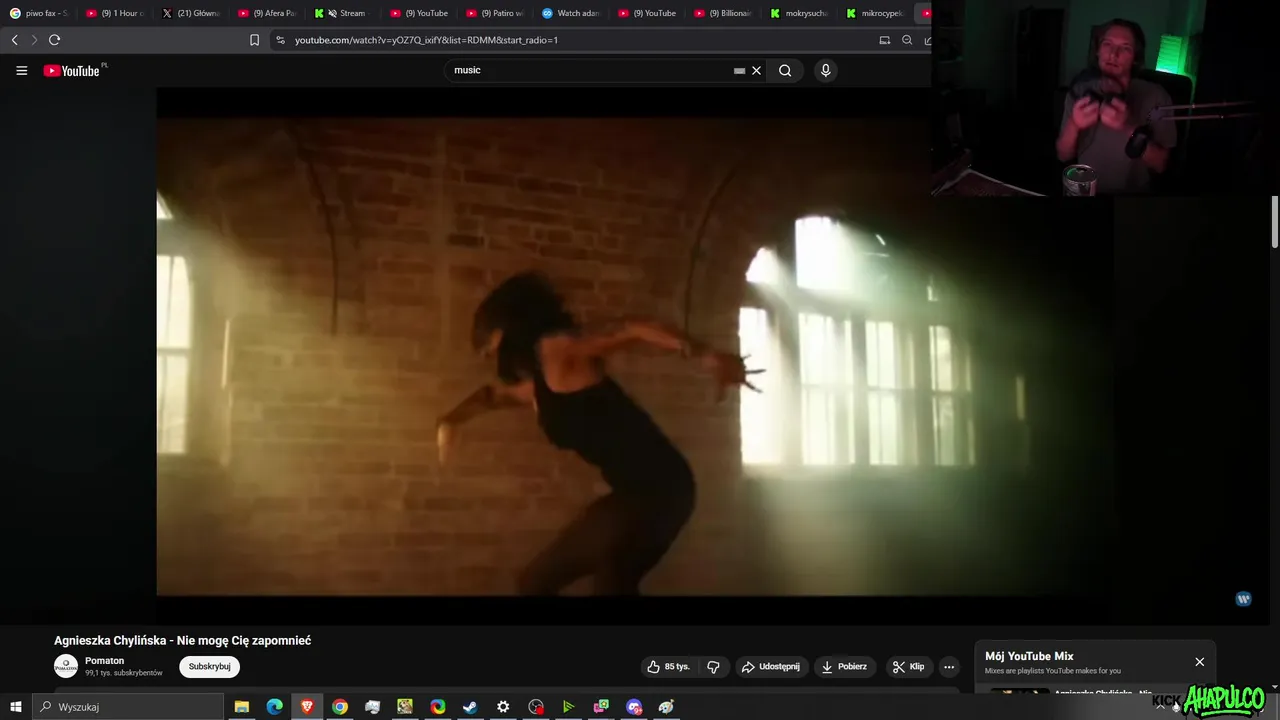Viewport: 1280px width, 720px height.
Task: Open Steam from the taskbar
Action: 470,707
